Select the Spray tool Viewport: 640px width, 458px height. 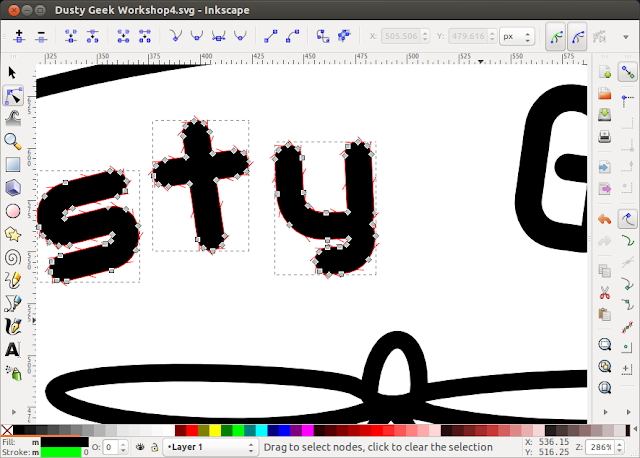pos(14,373)
